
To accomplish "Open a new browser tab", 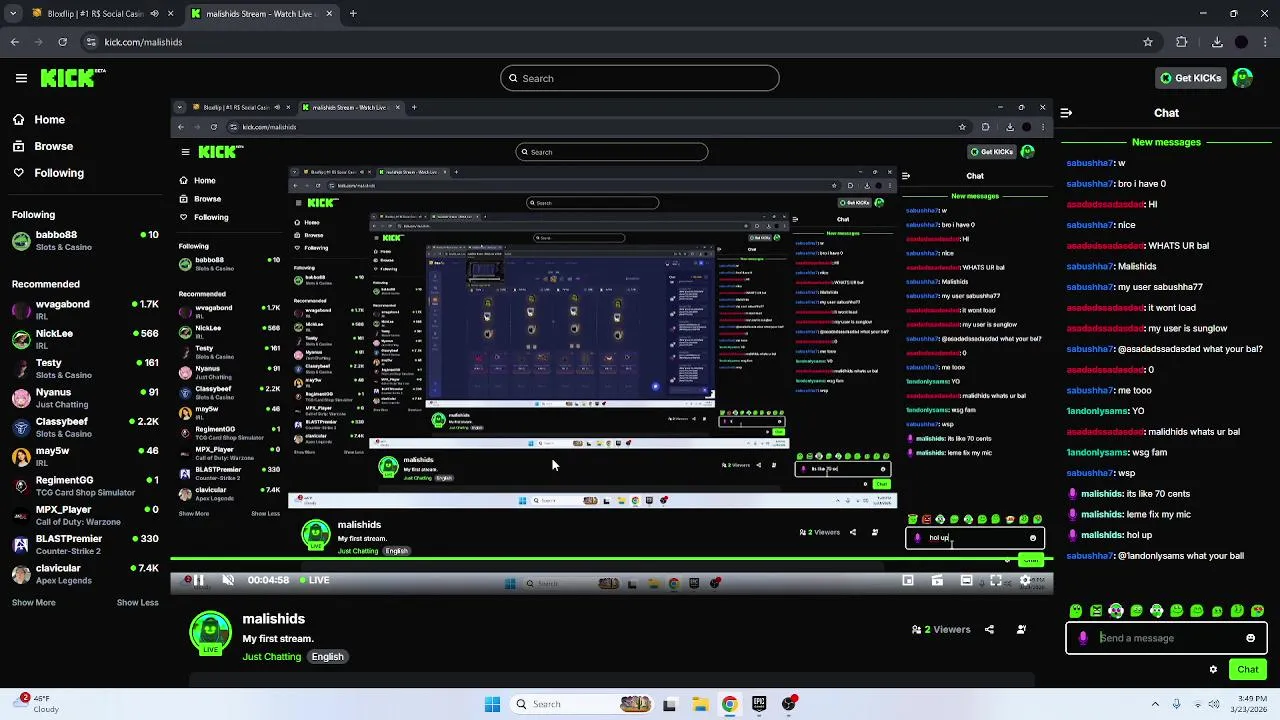I will (353, 14).
